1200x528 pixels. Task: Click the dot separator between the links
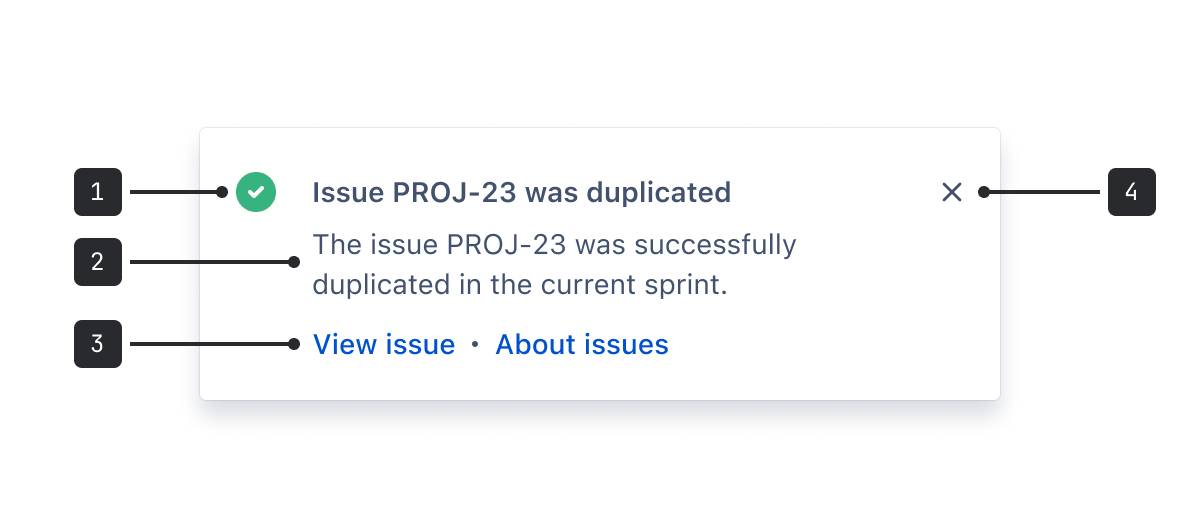point(475,345)
